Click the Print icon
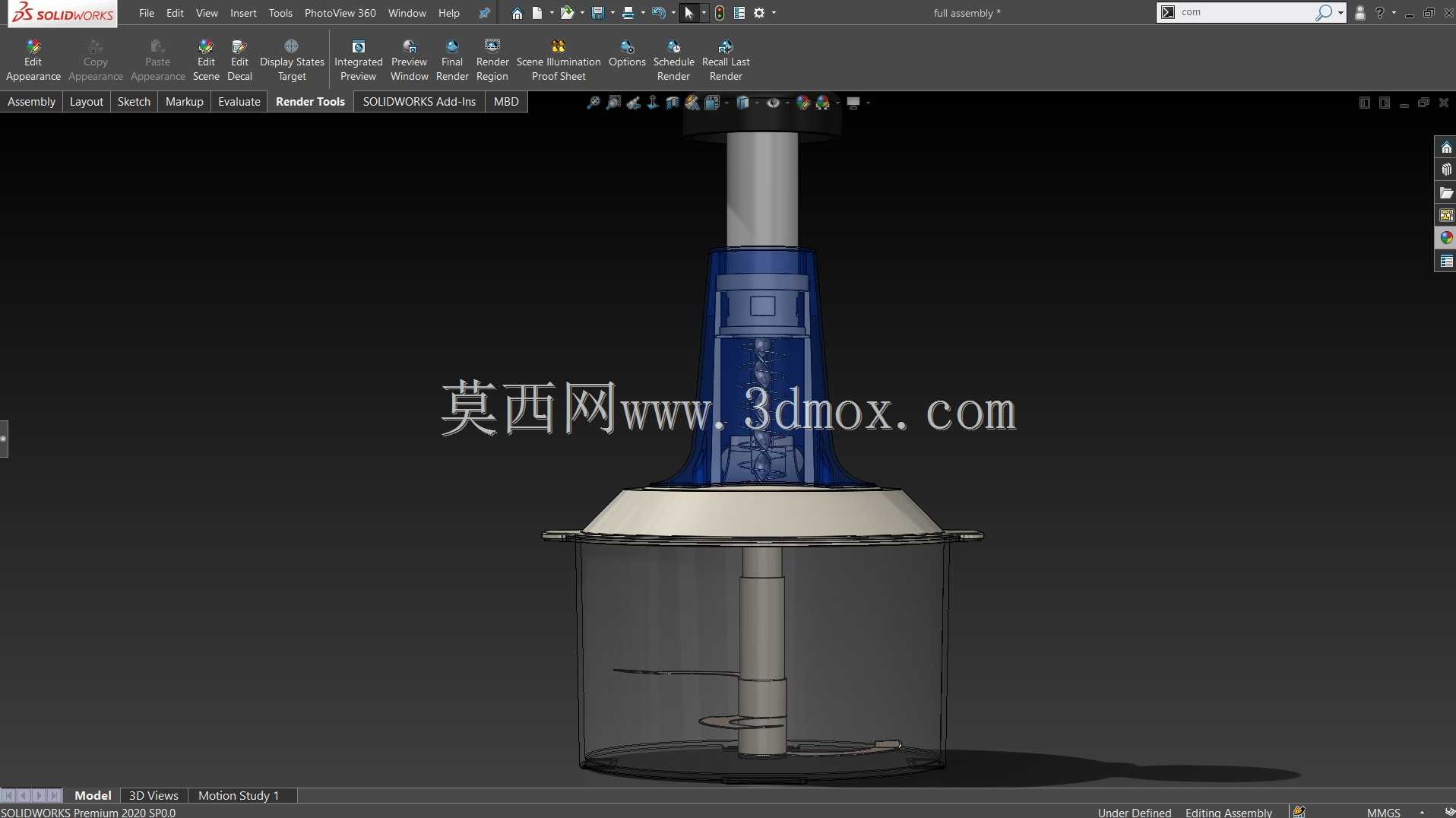 pyautogui.click(x=628, y=13)
